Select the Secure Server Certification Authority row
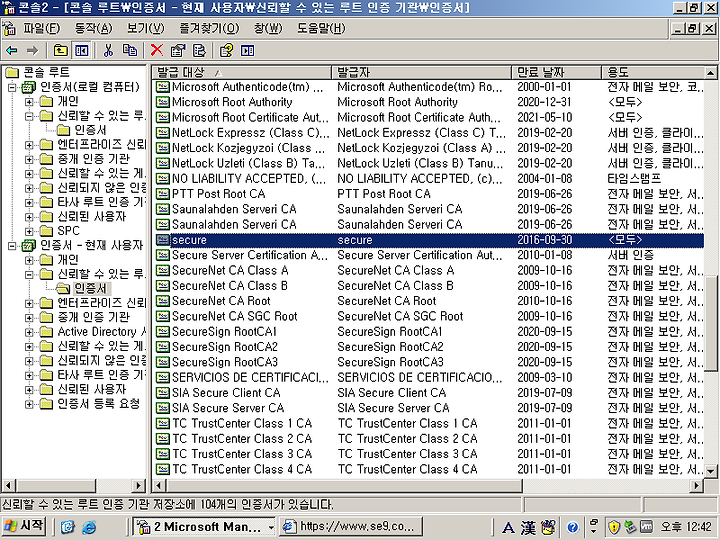This screenshot has width=720, height=540. 429,255
